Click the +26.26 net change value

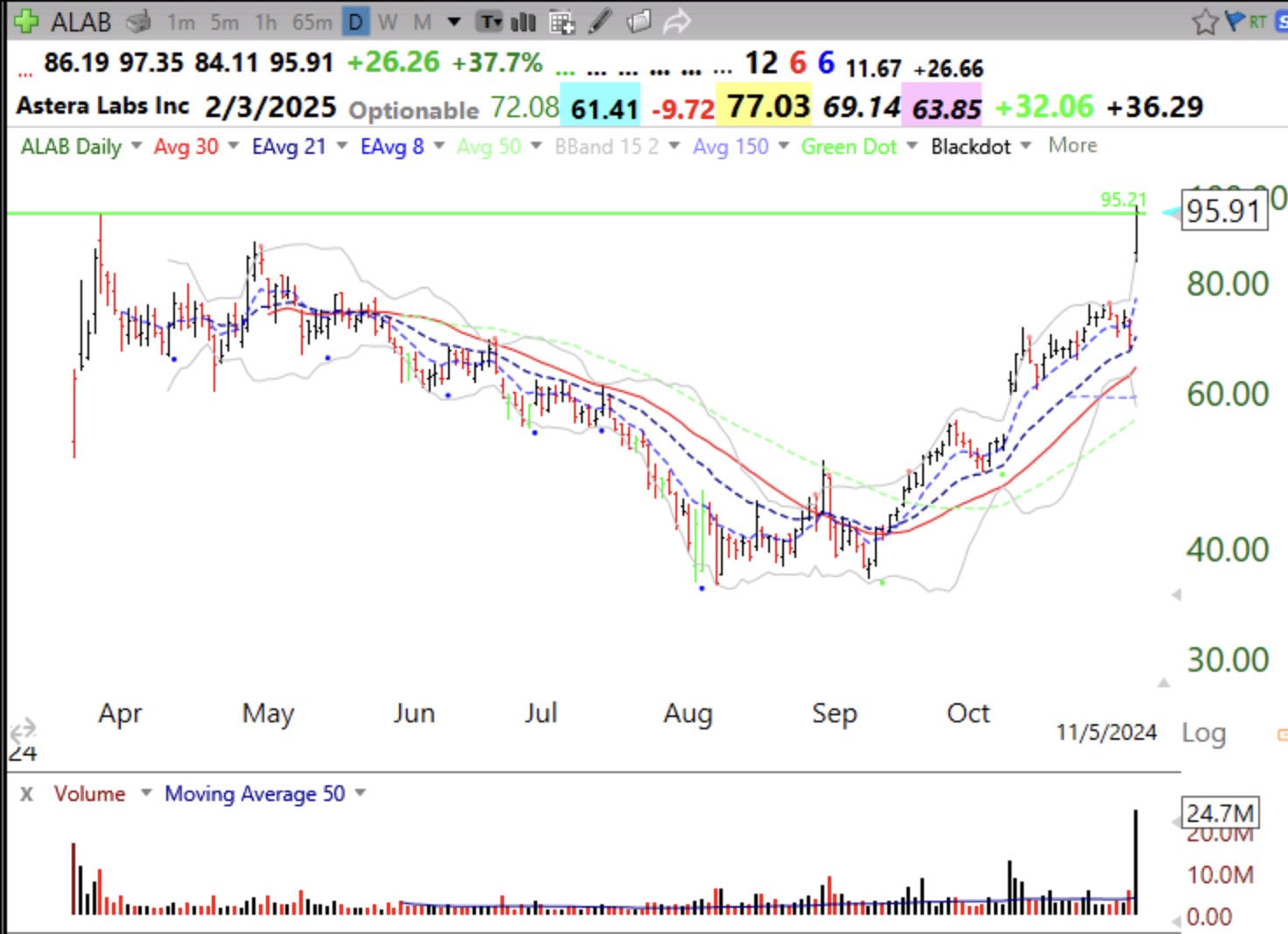click(x=394, y=62)
